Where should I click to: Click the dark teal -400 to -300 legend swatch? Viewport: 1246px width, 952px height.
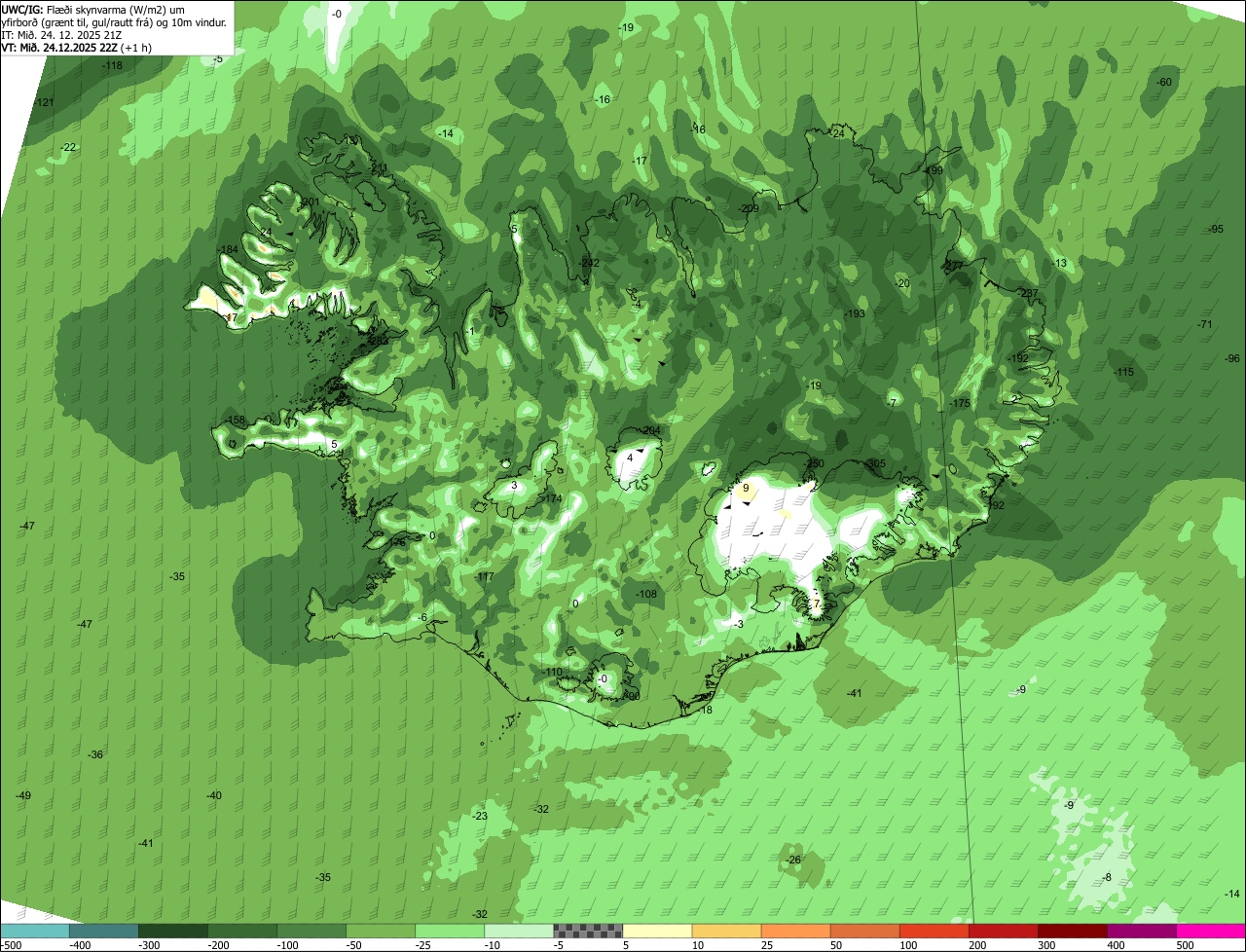tap(104, 931)
